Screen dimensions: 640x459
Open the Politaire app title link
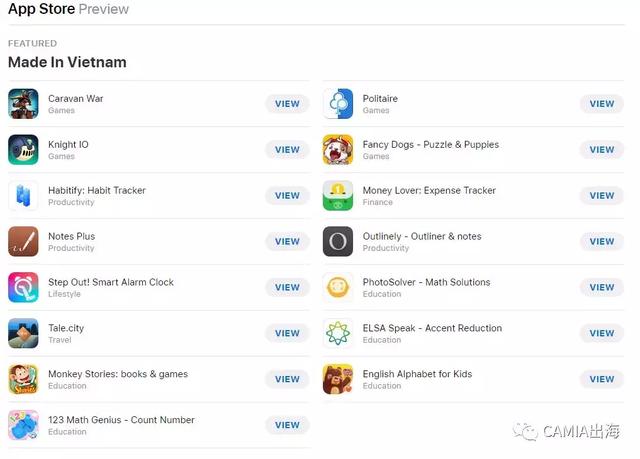pos(380,99)
